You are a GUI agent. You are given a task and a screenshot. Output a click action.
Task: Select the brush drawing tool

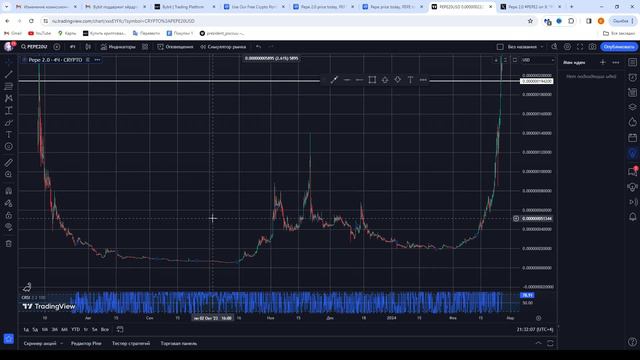9,122
